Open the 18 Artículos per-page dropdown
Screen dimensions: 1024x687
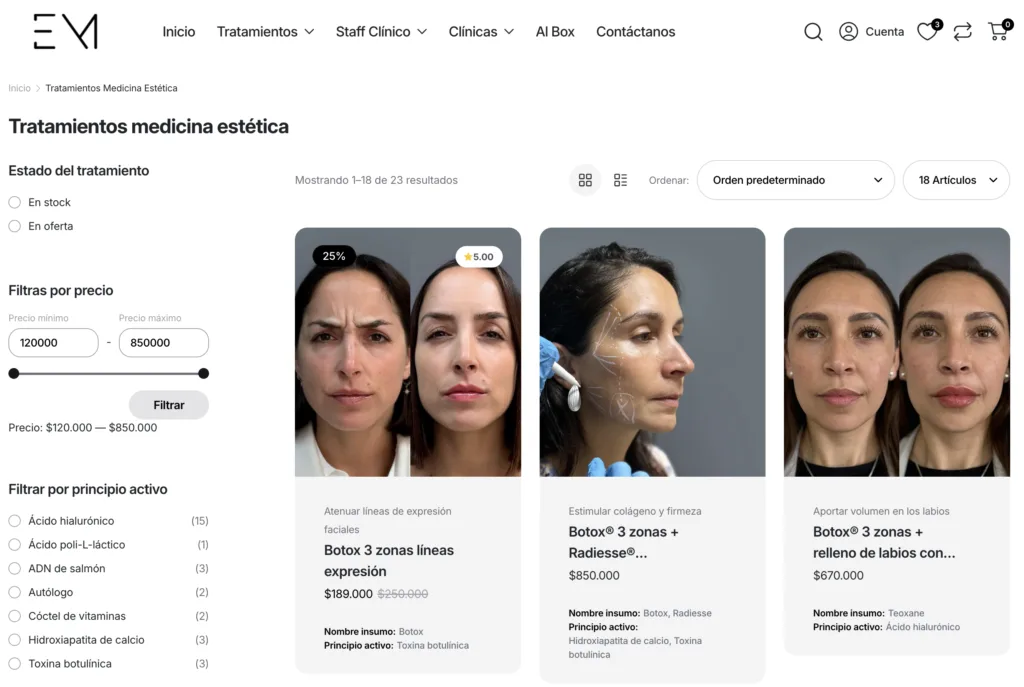(x=956, y=180)
